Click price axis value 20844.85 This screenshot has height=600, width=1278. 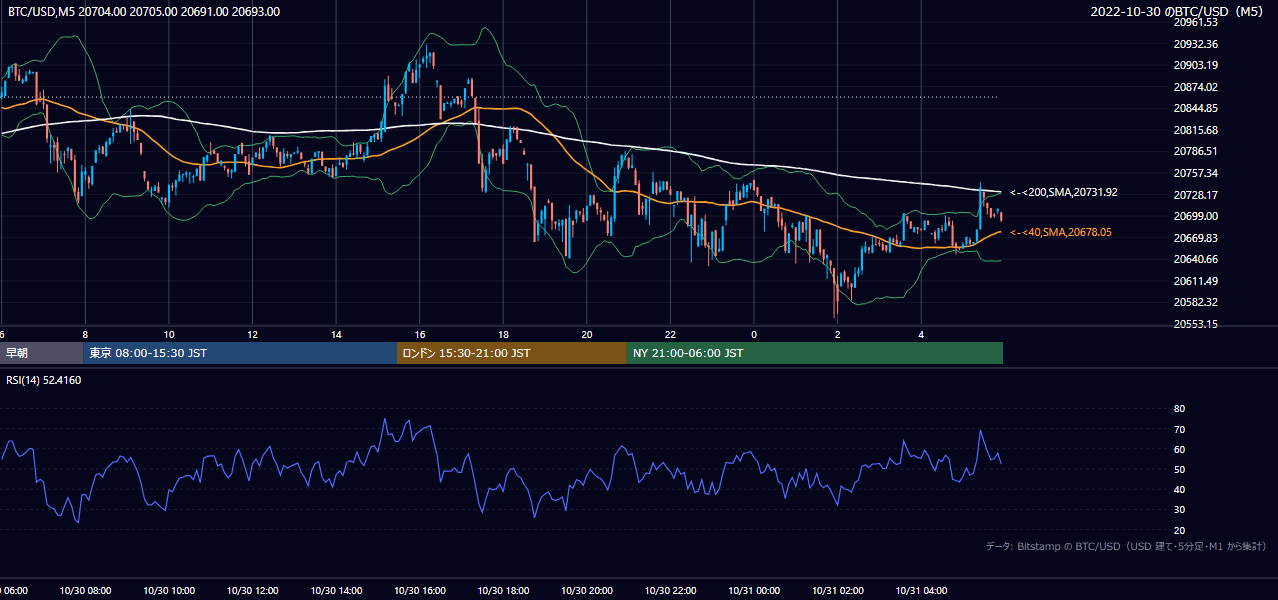coord(1195,108)
